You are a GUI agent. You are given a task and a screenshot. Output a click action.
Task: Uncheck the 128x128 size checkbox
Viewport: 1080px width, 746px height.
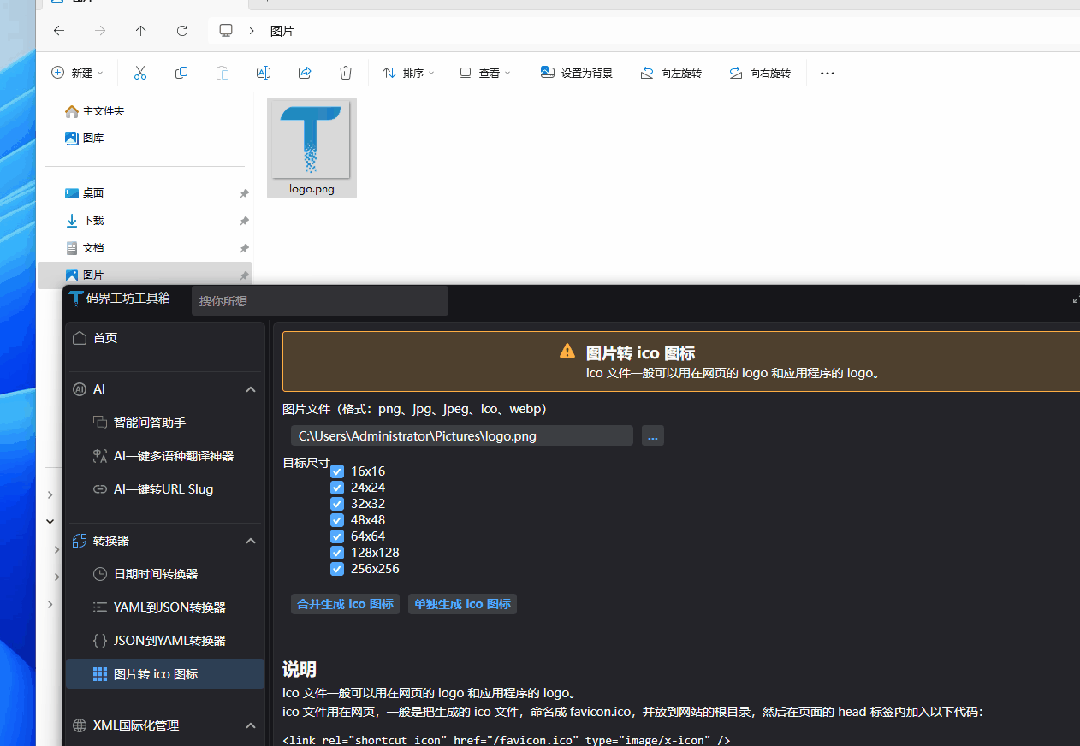[x=337, y=552]
